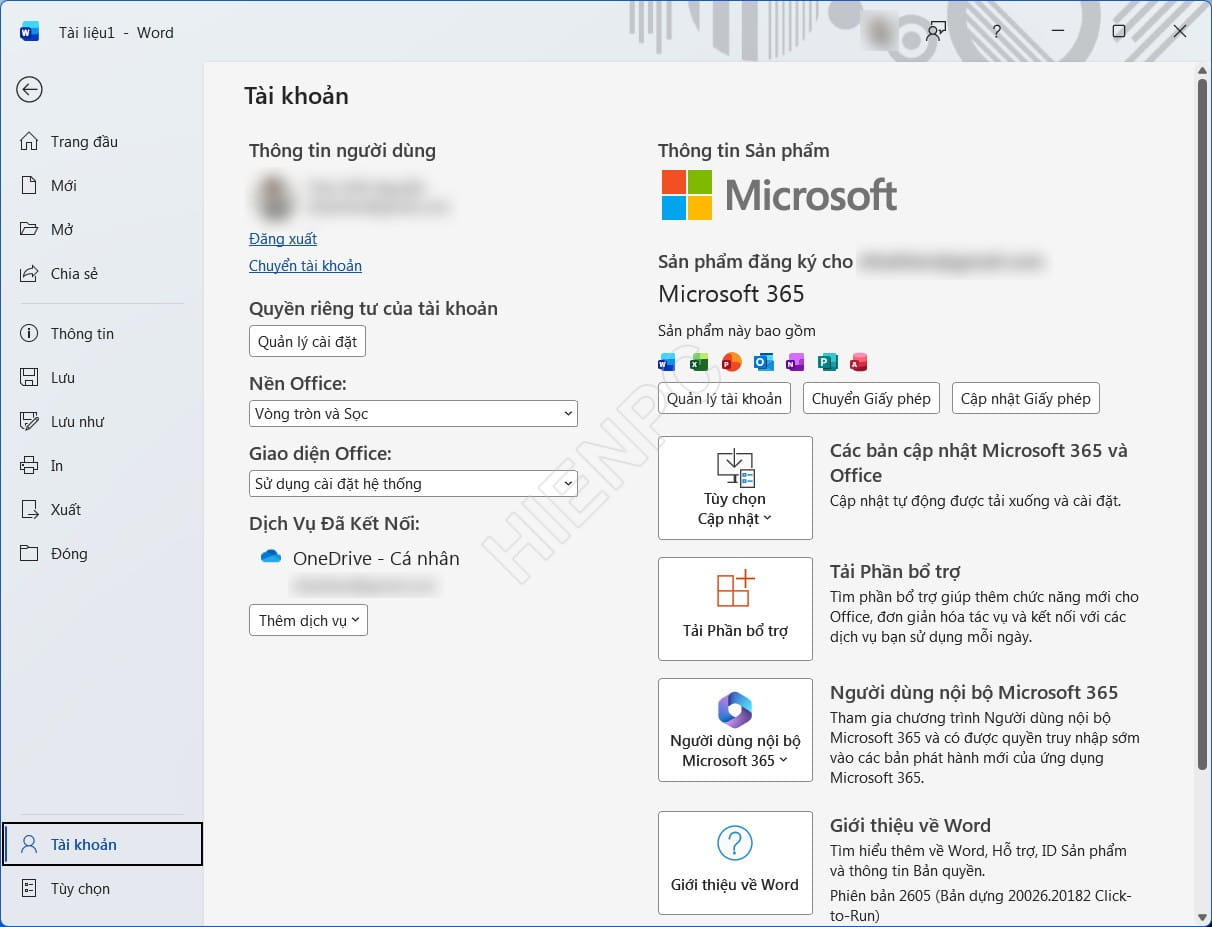Click the Tài liệu1 - Word title text
This screenshot has width=1212, height=927.
point(116,32)
